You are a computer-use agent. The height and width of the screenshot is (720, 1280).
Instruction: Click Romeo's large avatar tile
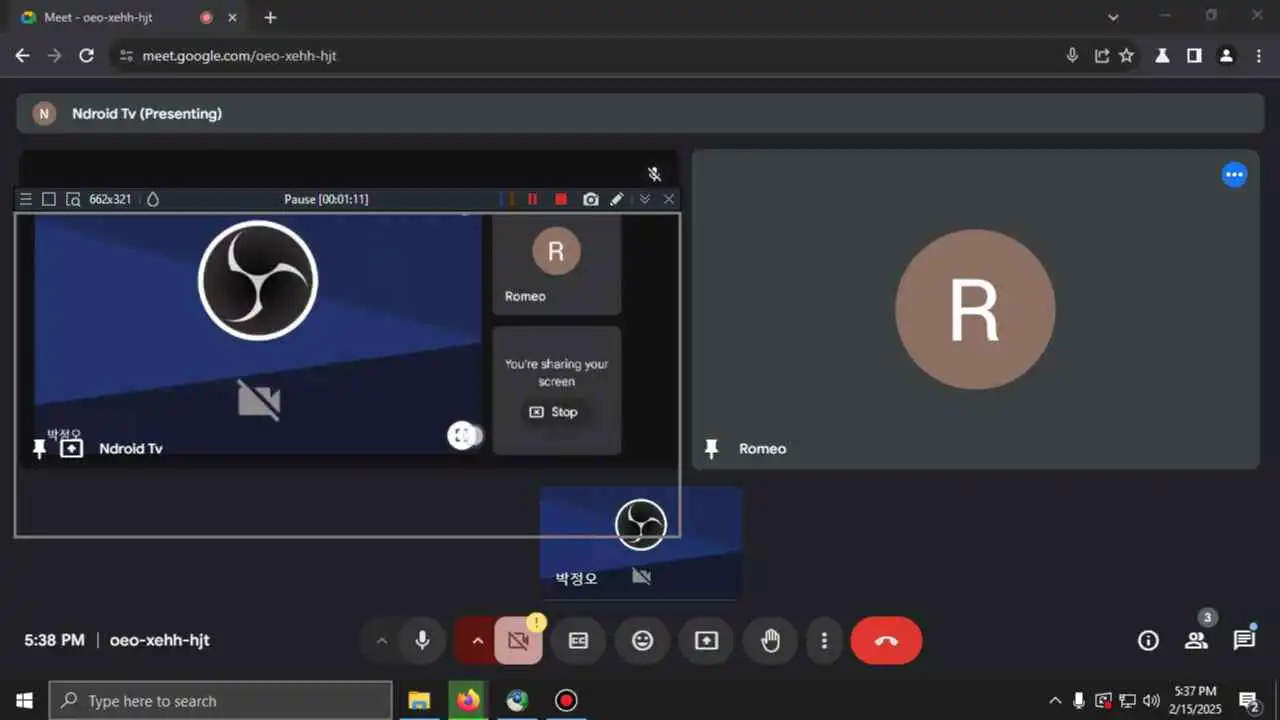click(x=975, y=309)
